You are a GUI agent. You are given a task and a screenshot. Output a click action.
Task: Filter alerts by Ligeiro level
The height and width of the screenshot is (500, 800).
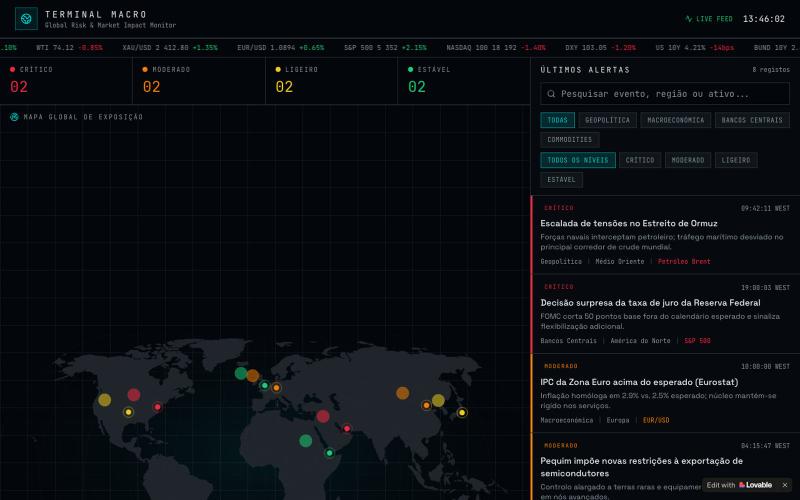coord(736,160)
